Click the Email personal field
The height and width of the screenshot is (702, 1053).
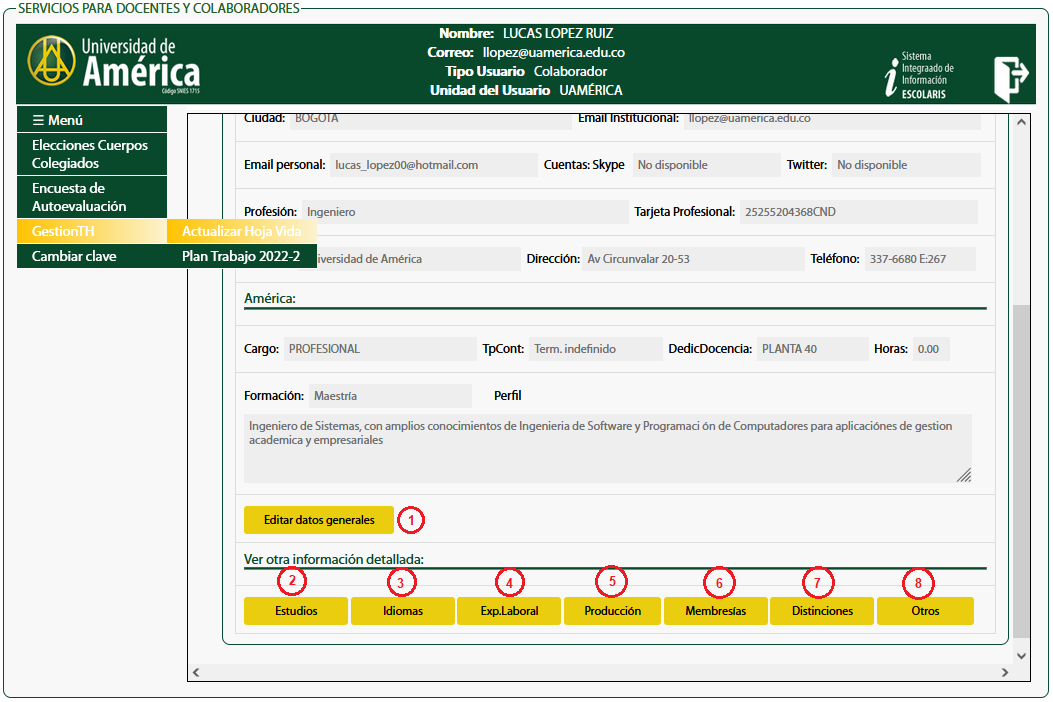click(434, 165)
